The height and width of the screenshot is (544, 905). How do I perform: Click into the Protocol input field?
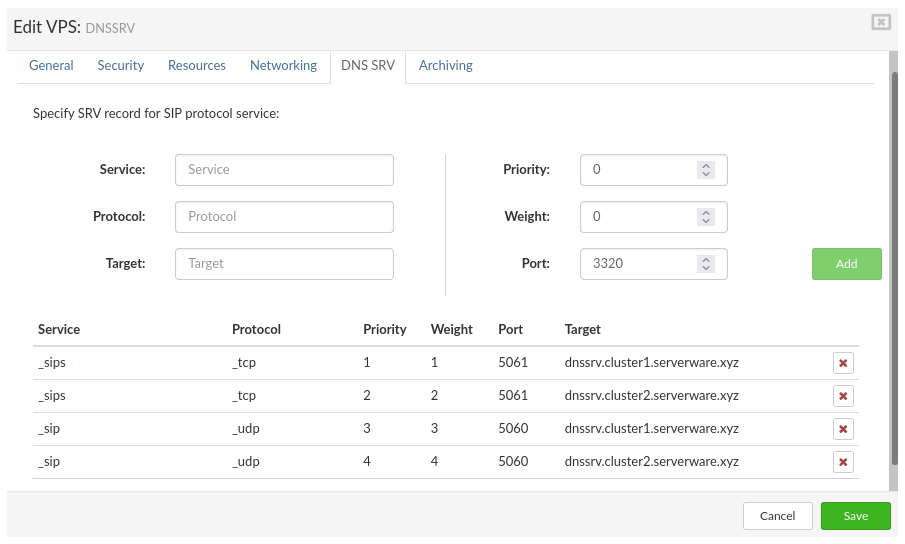tap(284, 217)
